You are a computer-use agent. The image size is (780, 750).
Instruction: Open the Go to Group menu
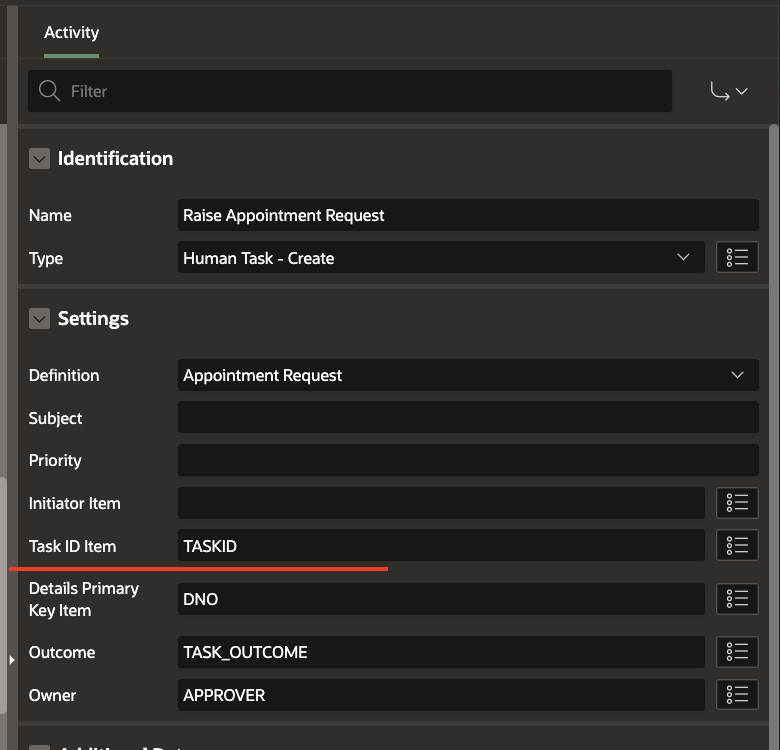(x=729, y=91)
